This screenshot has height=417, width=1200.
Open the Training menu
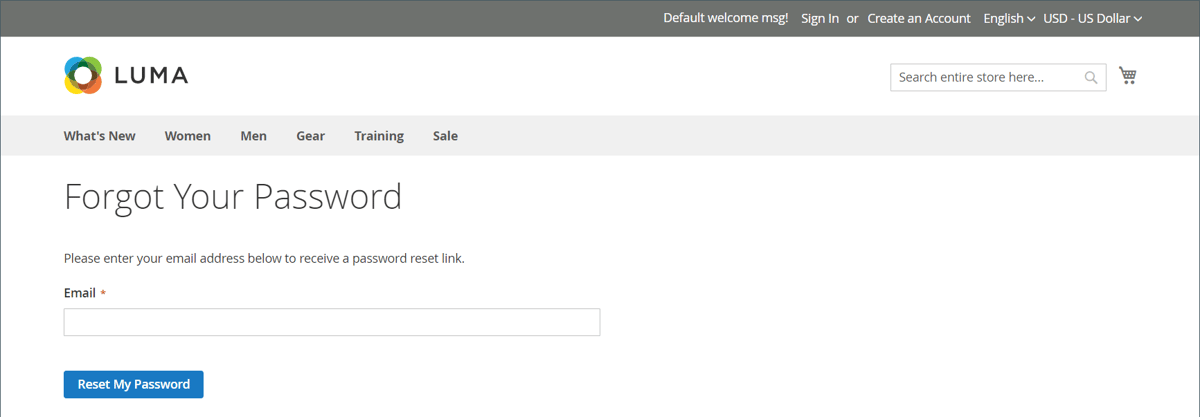pyautogui.click(x=379, y=136)
